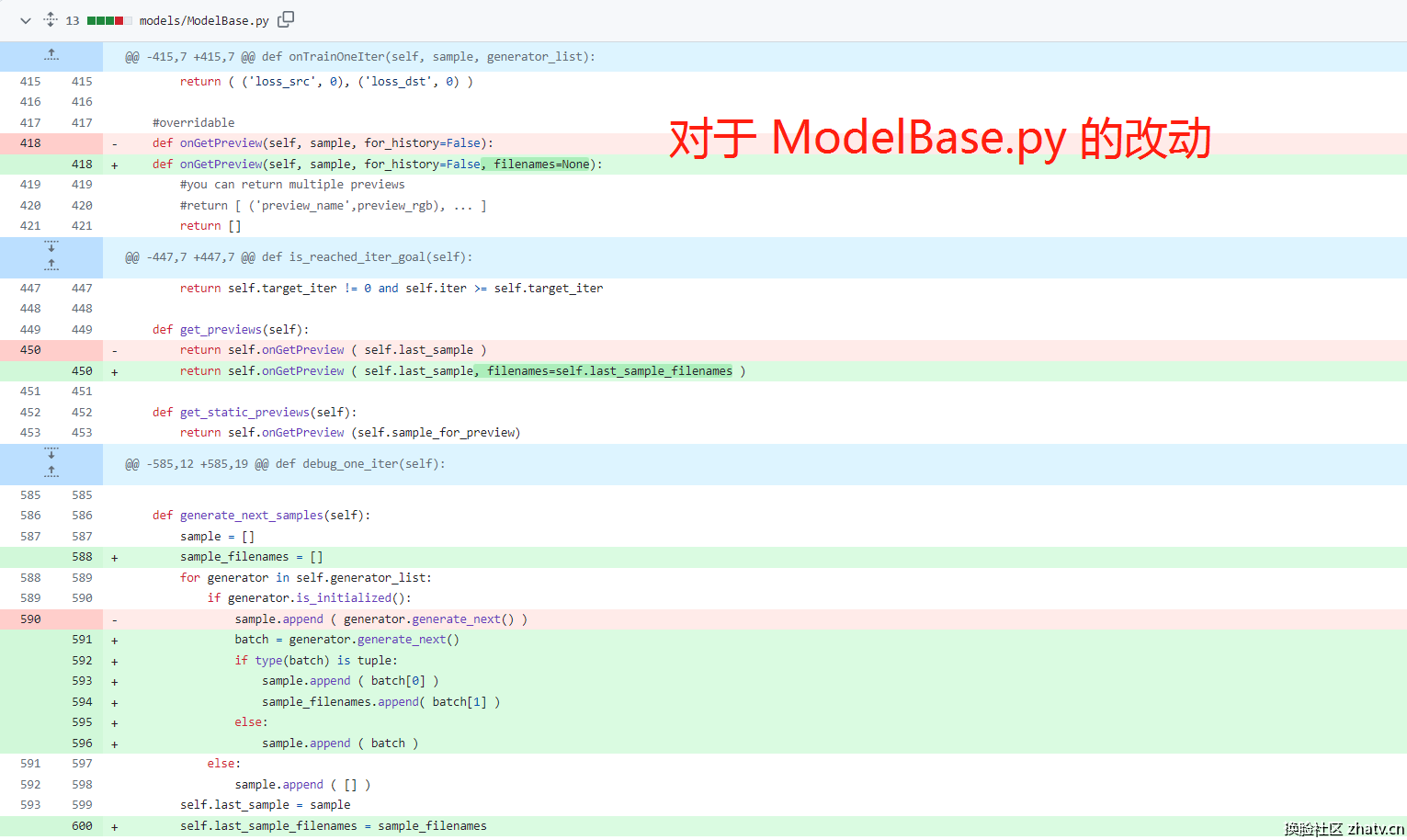Expand down arrow before is_reached_iter_goal hunk
Viewport: 1407px width, 840px height.
(x=51, y=246)
